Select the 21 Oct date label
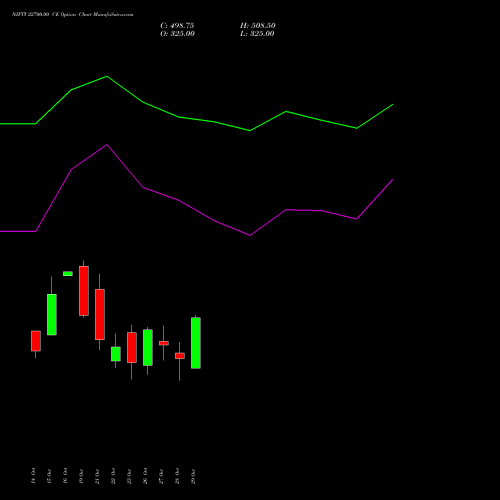This screenshot has height=500, width=500. point(97,476)
